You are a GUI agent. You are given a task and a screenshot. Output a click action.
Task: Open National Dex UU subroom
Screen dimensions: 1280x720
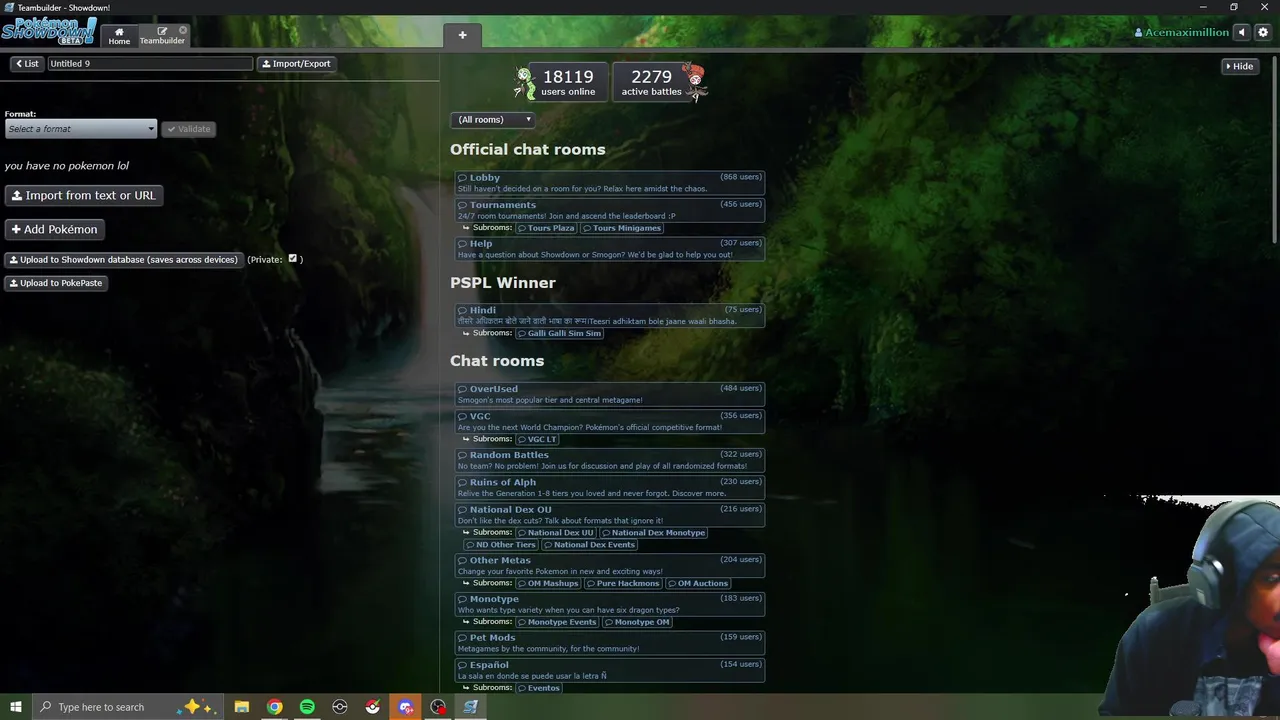(556, 533)
